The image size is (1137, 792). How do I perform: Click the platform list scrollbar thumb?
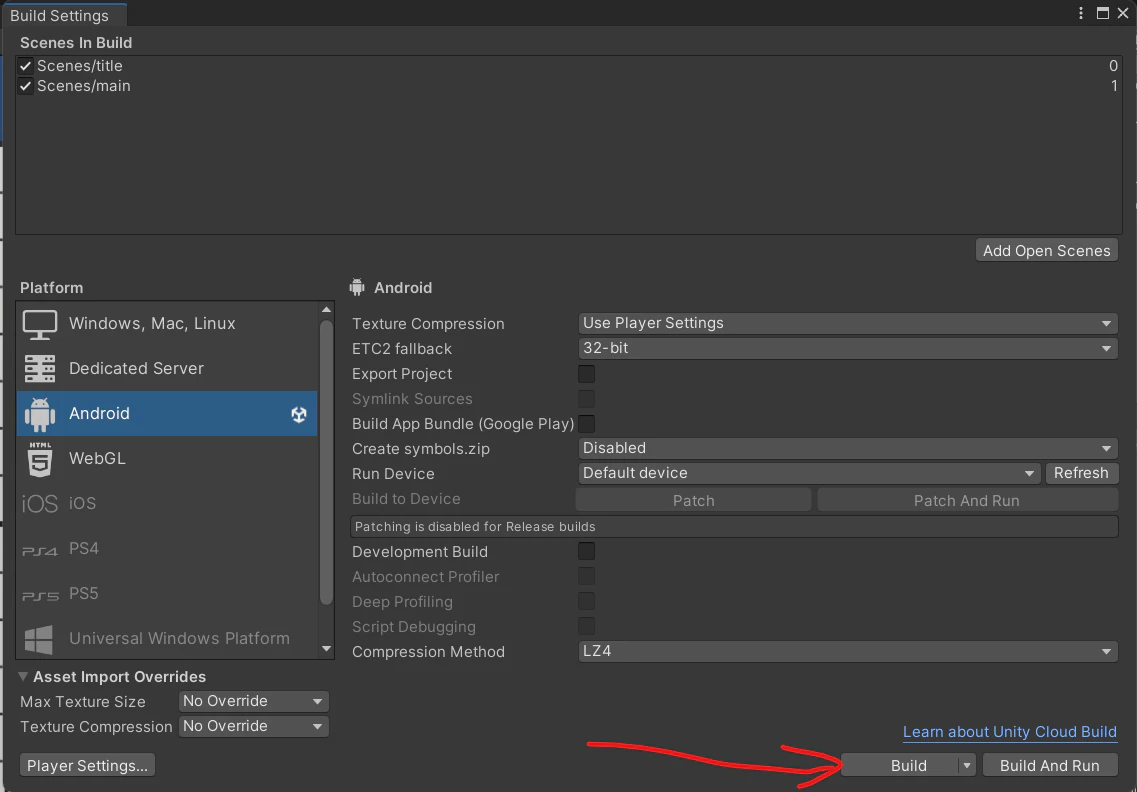click(326, 462)
